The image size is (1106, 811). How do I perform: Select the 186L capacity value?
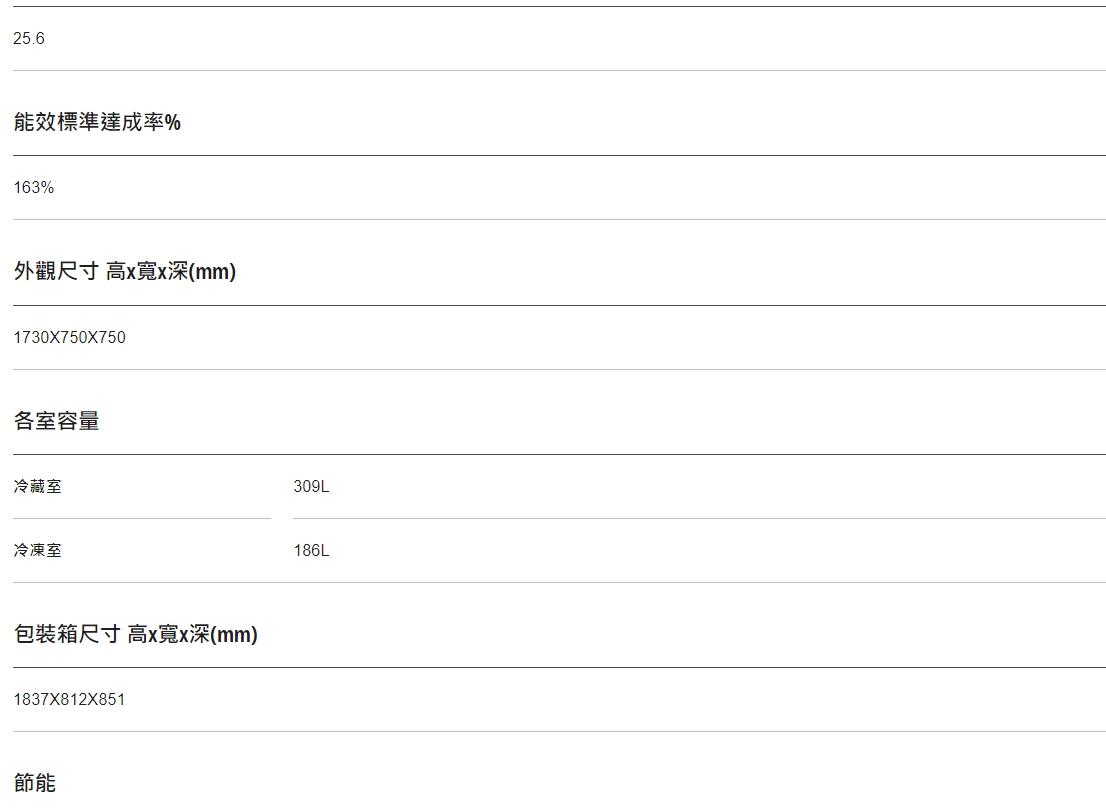[x=311, y=551]
